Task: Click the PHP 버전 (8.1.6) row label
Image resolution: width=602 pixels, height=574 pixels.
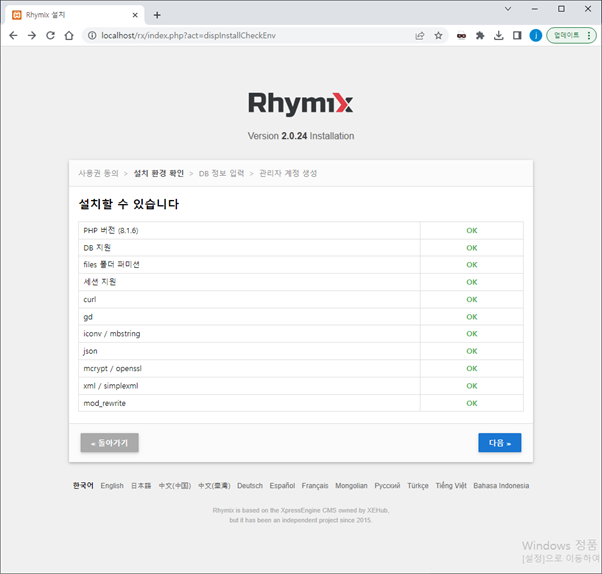Action: click(x=111, y=230)
